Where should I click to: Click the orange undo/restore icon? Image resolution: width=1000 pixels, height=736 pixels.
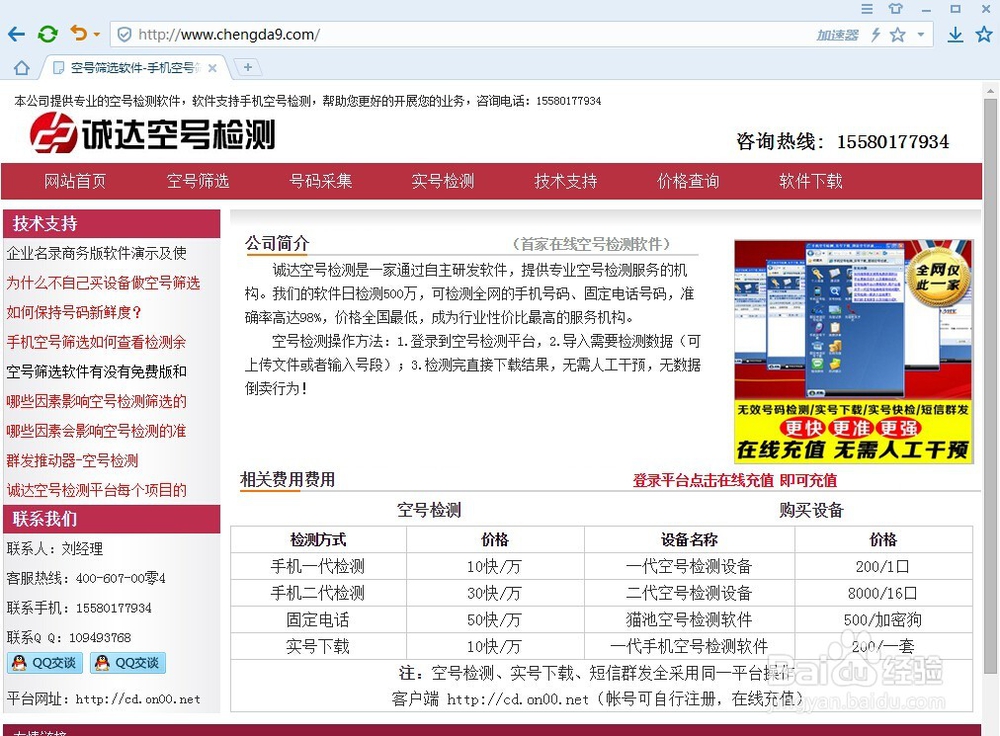pyautogui.click(x=78, y=33)
